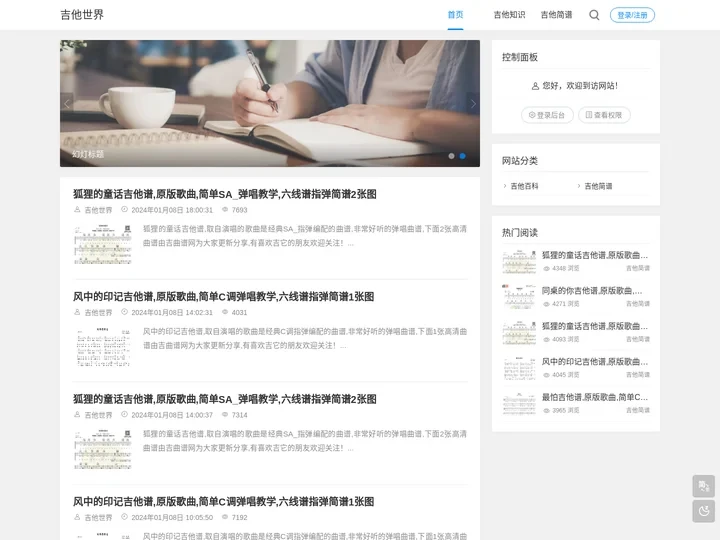Viewport: 720px width, 540px height.
Task: Click author icon in the 14:00:37 article row
Action: pyautogui.click(x=77, y=414)
